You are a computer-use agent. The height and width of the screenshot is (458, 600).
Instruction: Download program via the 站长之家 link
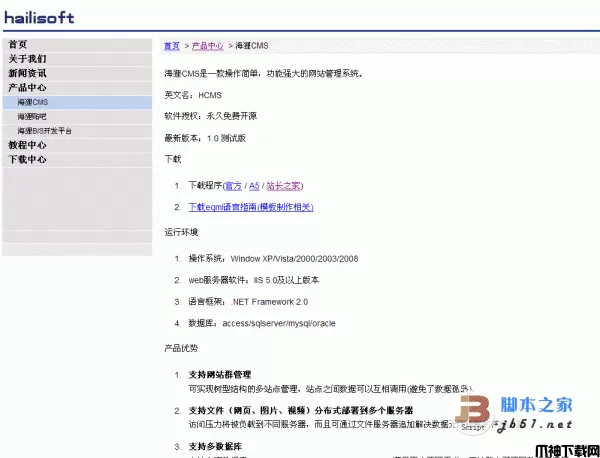284,186
